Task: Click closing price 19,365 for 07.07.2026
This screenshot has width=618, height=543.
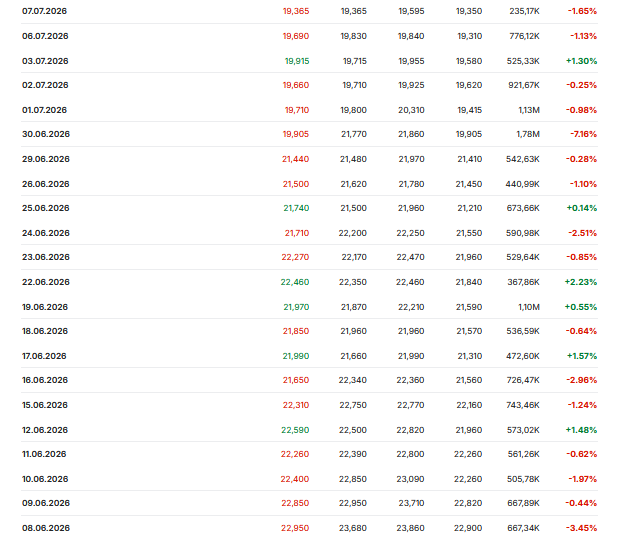Action: 296,11
